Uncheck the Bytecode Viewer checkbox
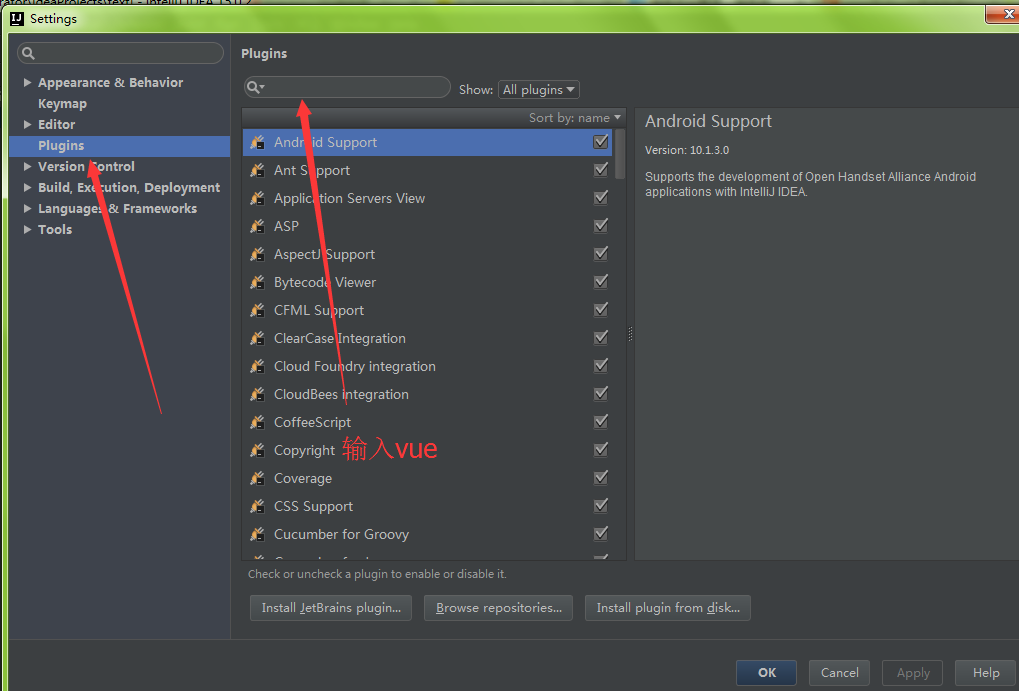This screenshot has width=1019, height=691. pyautogui.click(x=600, y=281)
